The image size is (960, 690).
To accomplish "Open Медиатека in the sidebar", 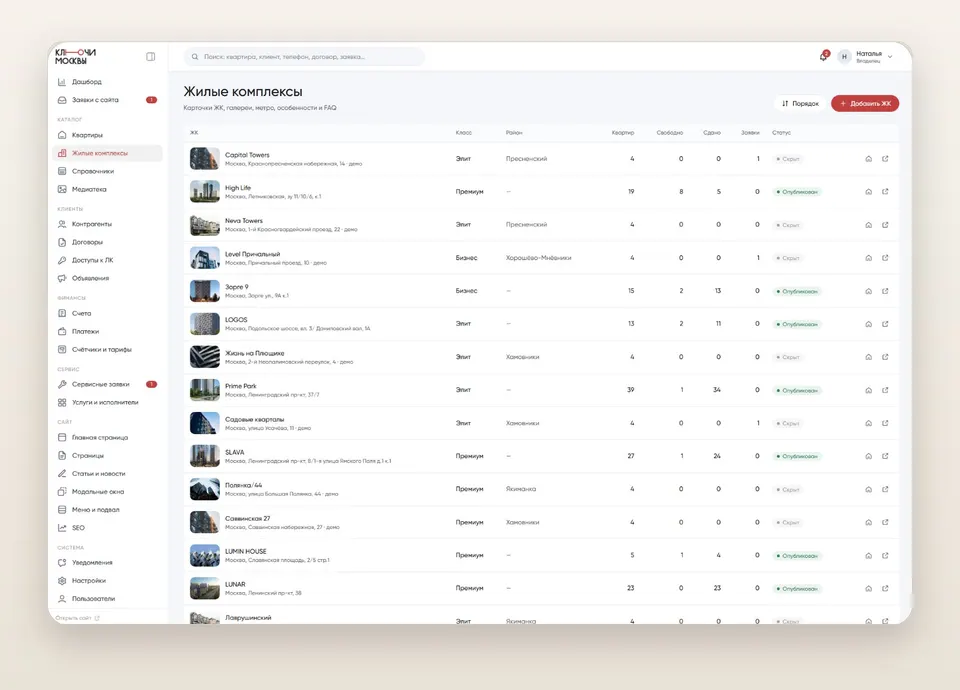I will (108, 190).
